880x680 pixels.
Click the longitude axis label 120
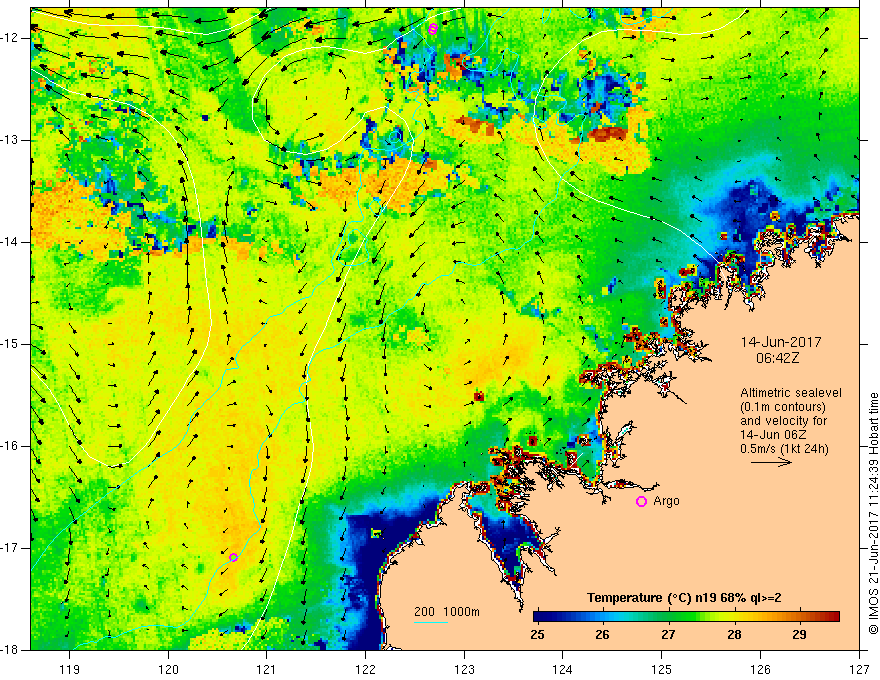click(x=168, y=669)
